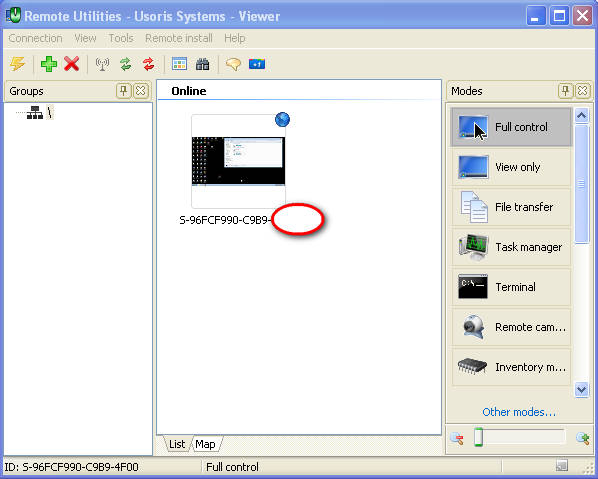Click the speech bubble chat icon

[233, 64]
